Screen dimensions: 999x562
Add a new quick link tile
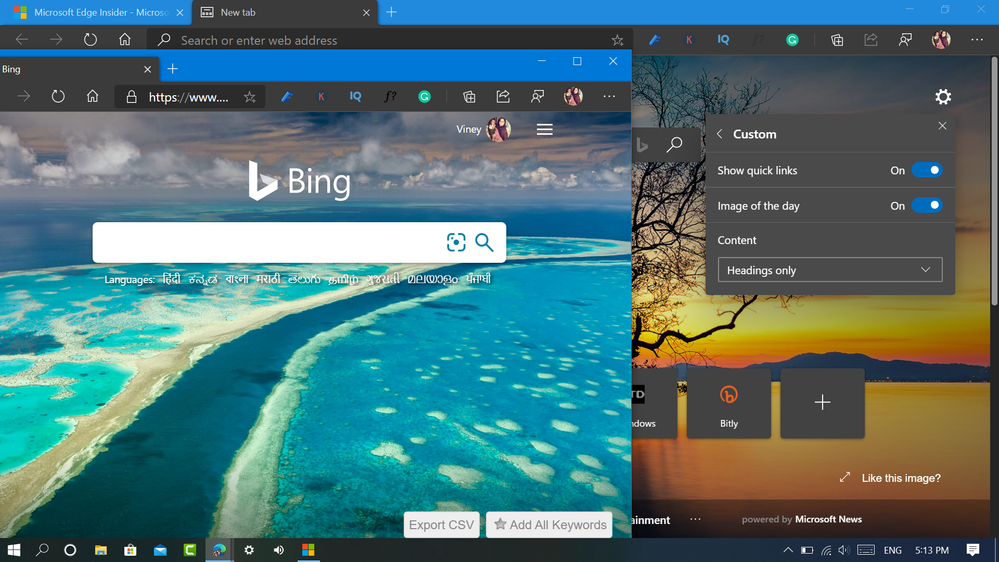(823, 403)
